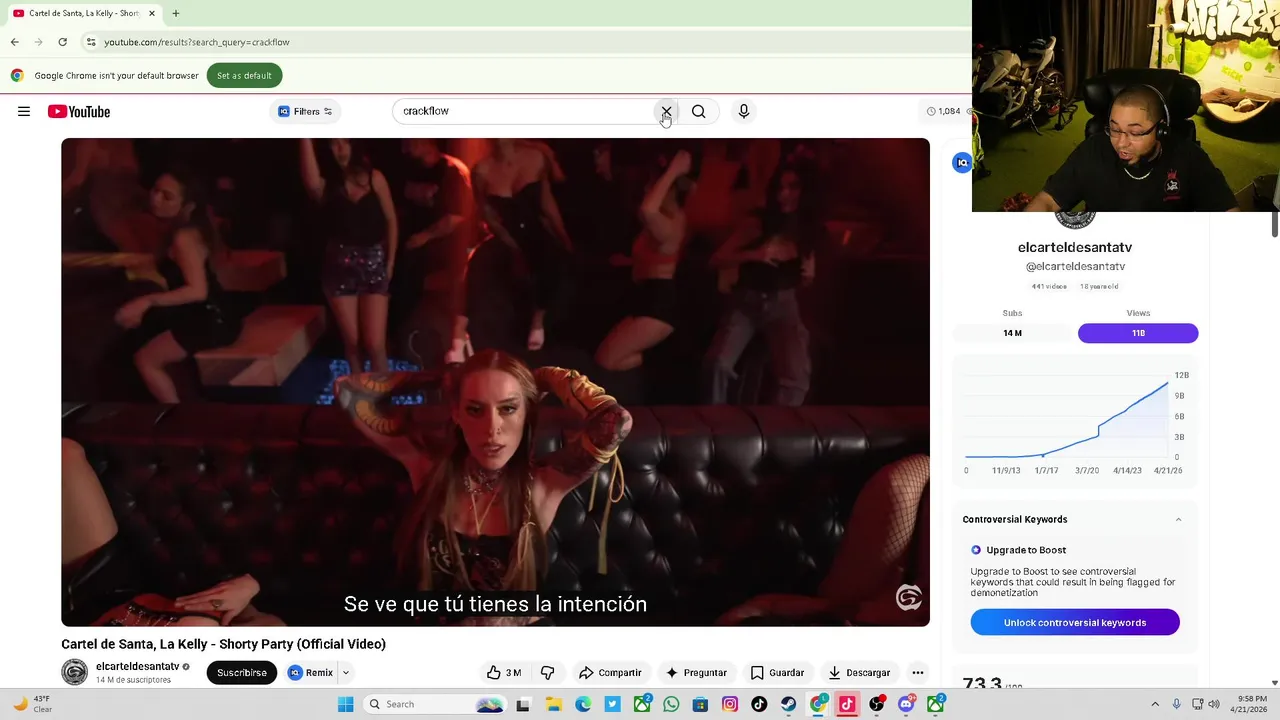Click the page vertical scrollbar thumb
This screenshot has height=720, width=1280.
coord(1275,225)
